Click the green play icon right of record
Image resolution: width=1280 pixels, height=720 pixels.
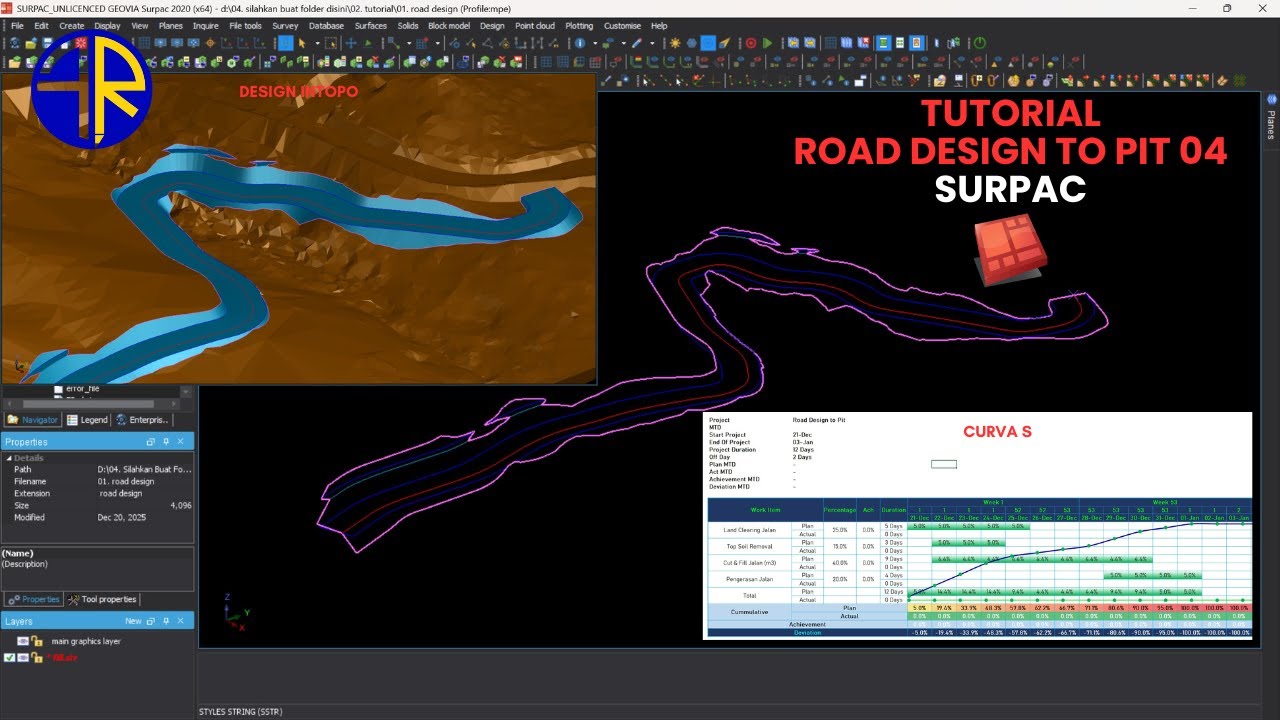(x=767, y=43)
